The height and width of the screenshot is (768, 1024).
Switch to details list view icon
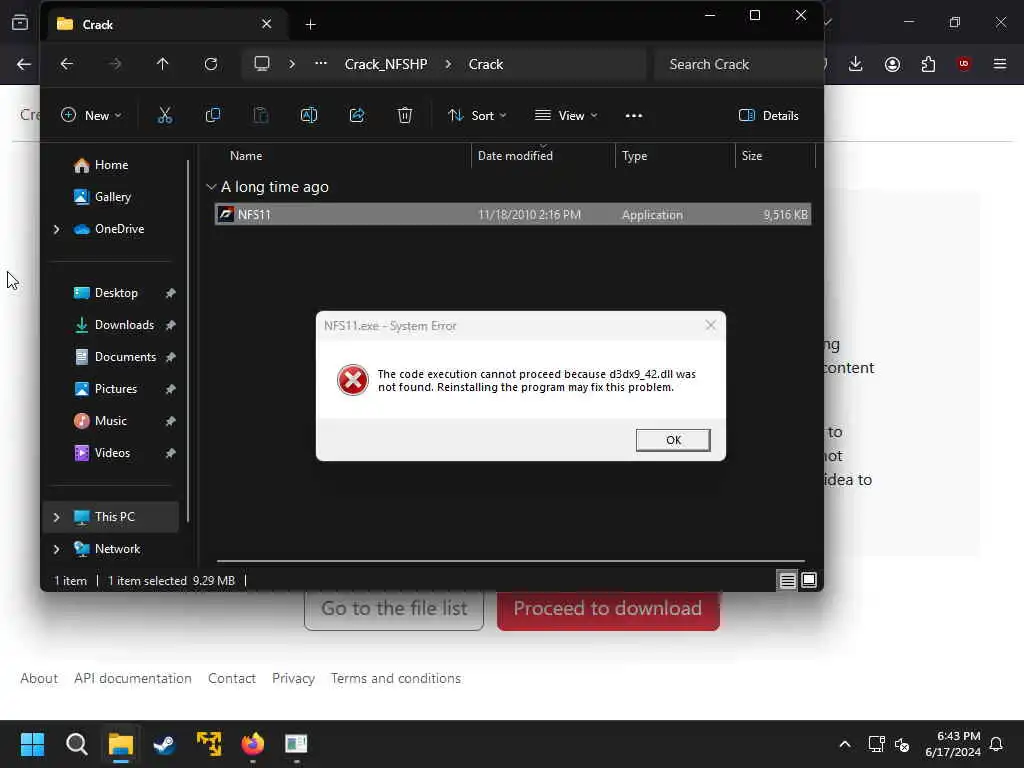point(788,581)
